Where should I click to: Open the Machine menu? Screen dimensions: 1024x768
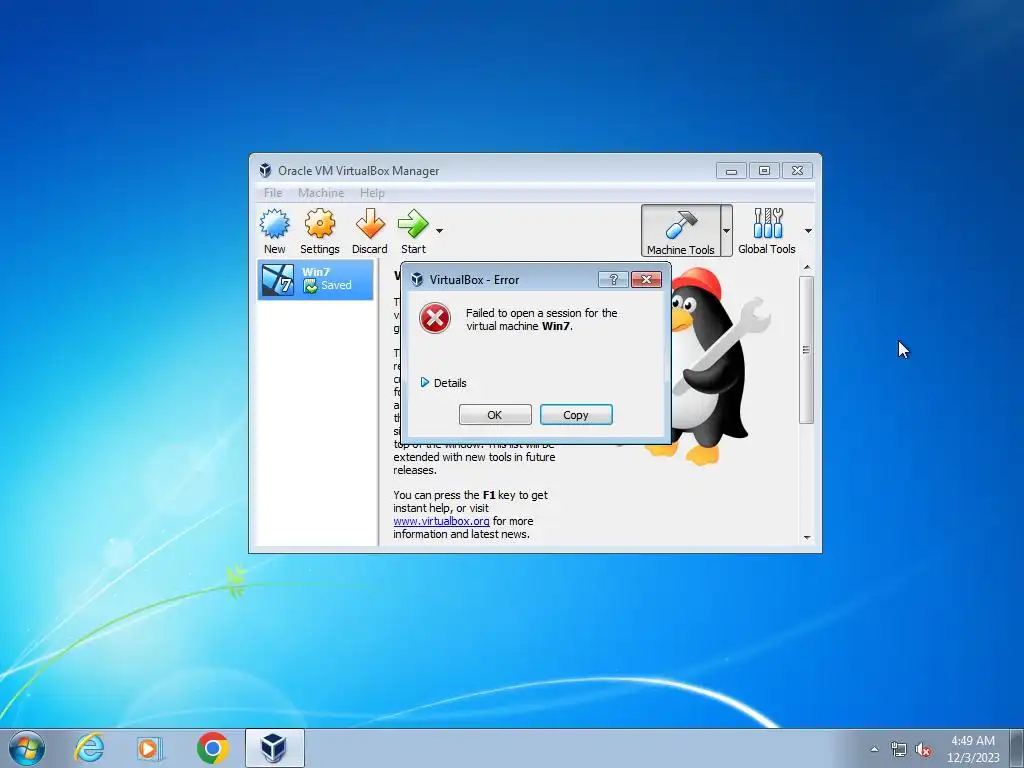point(321,193)
